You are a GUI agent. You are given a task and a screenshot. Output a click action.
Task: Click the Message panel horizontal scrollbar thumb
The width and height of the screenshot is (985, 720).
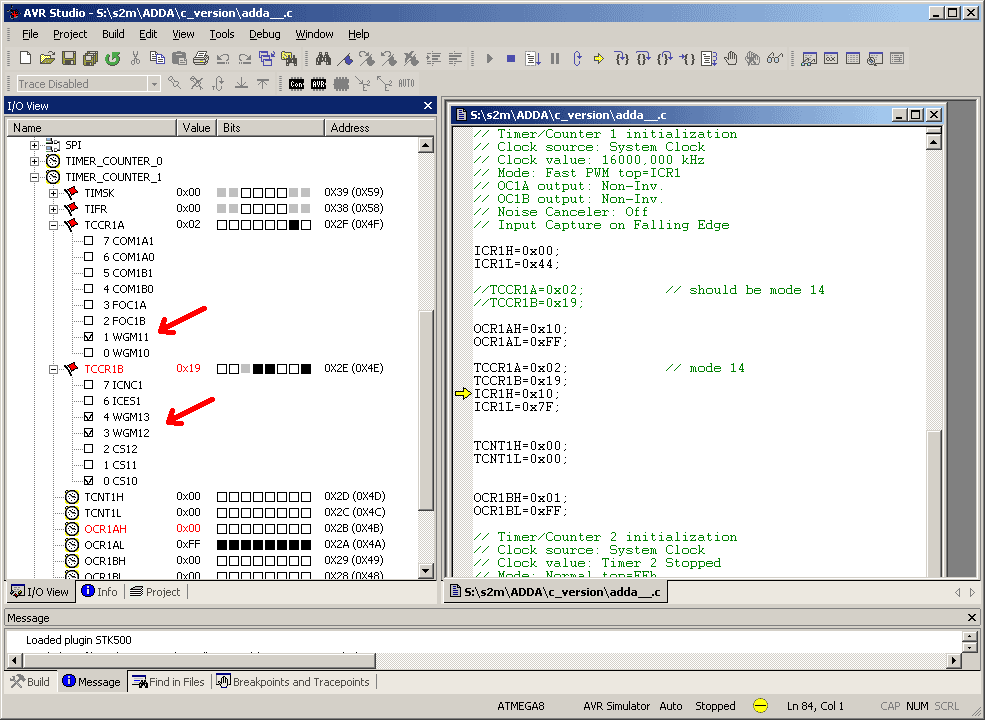[199, 660]
